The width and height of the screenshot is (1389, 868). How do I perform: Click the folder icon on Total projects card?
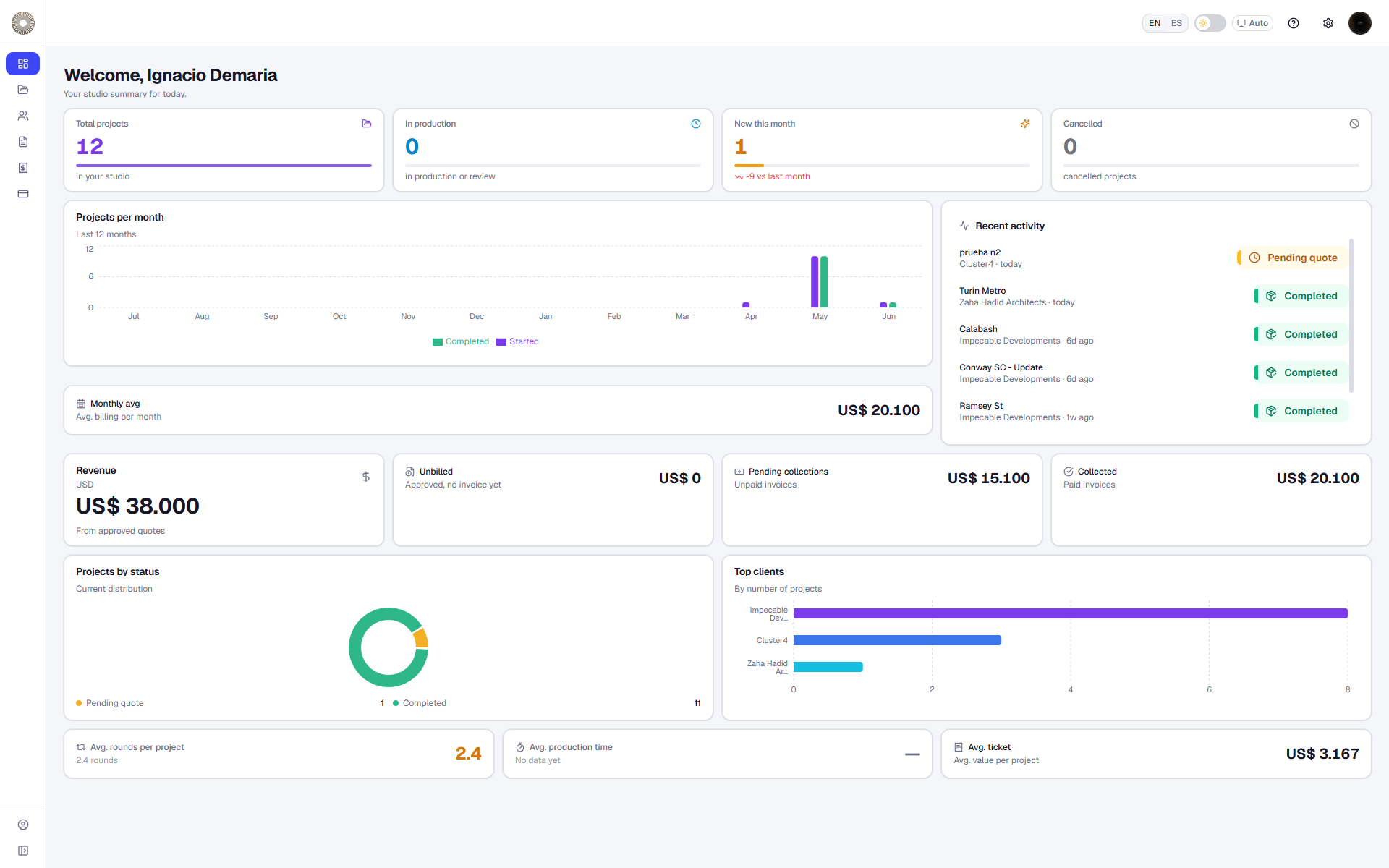point(367,124)
